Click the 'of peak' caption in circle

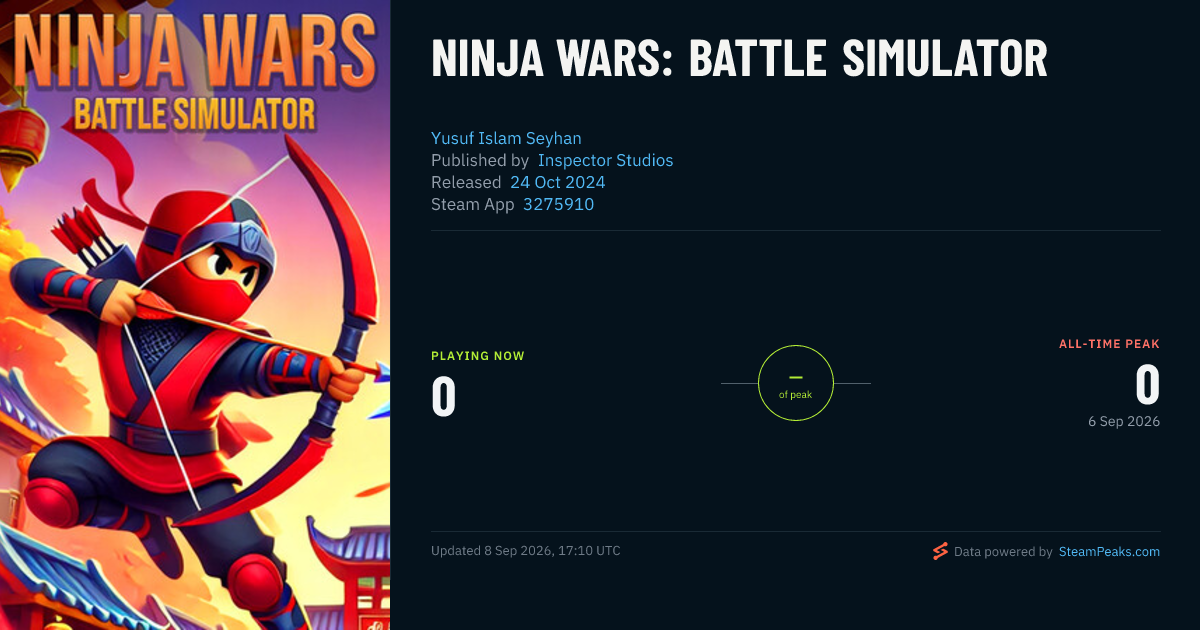(x=796, y=395)
